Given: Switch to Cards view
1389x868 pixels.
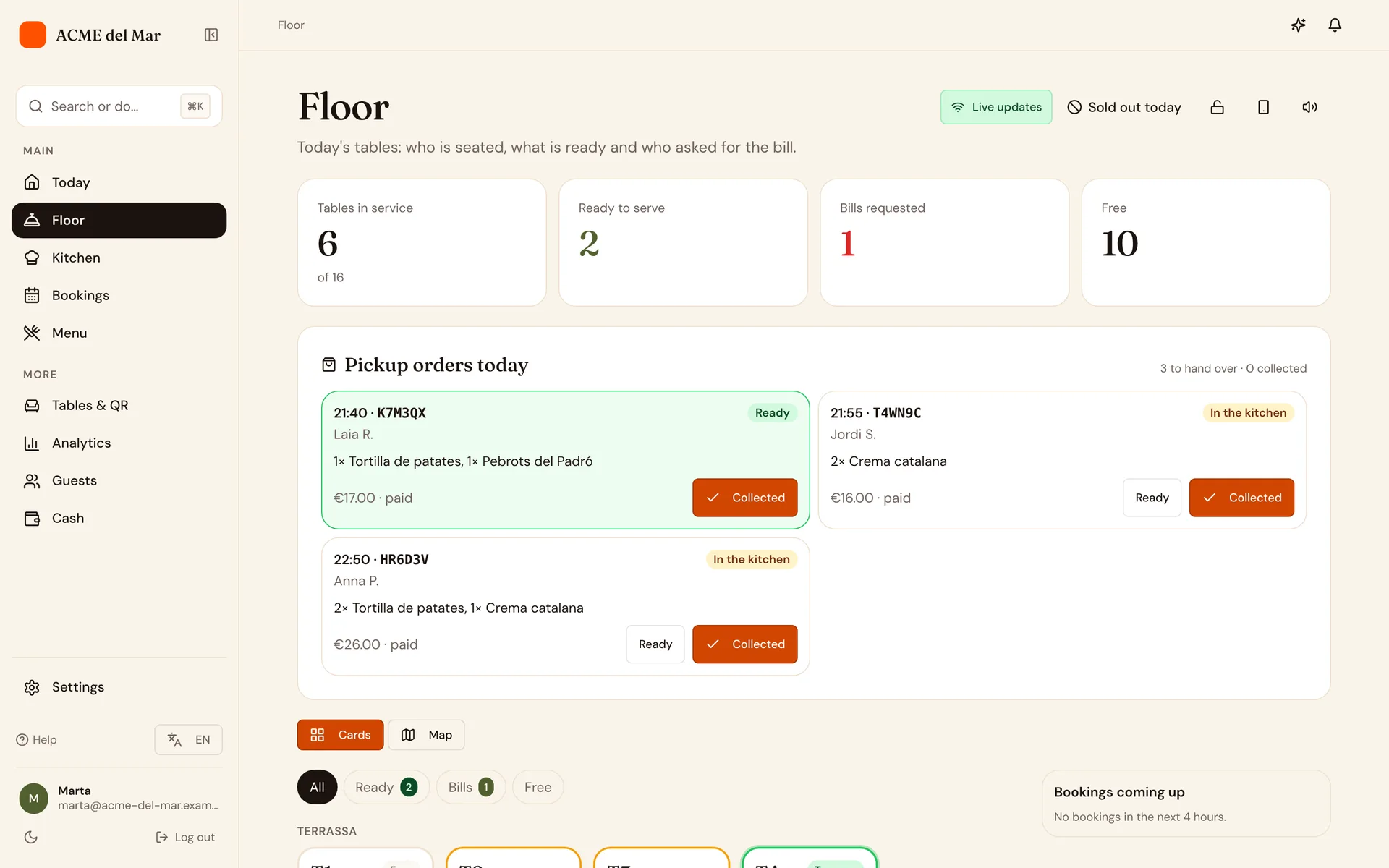Looking at the screenshot, I should [x=340, y=735].
